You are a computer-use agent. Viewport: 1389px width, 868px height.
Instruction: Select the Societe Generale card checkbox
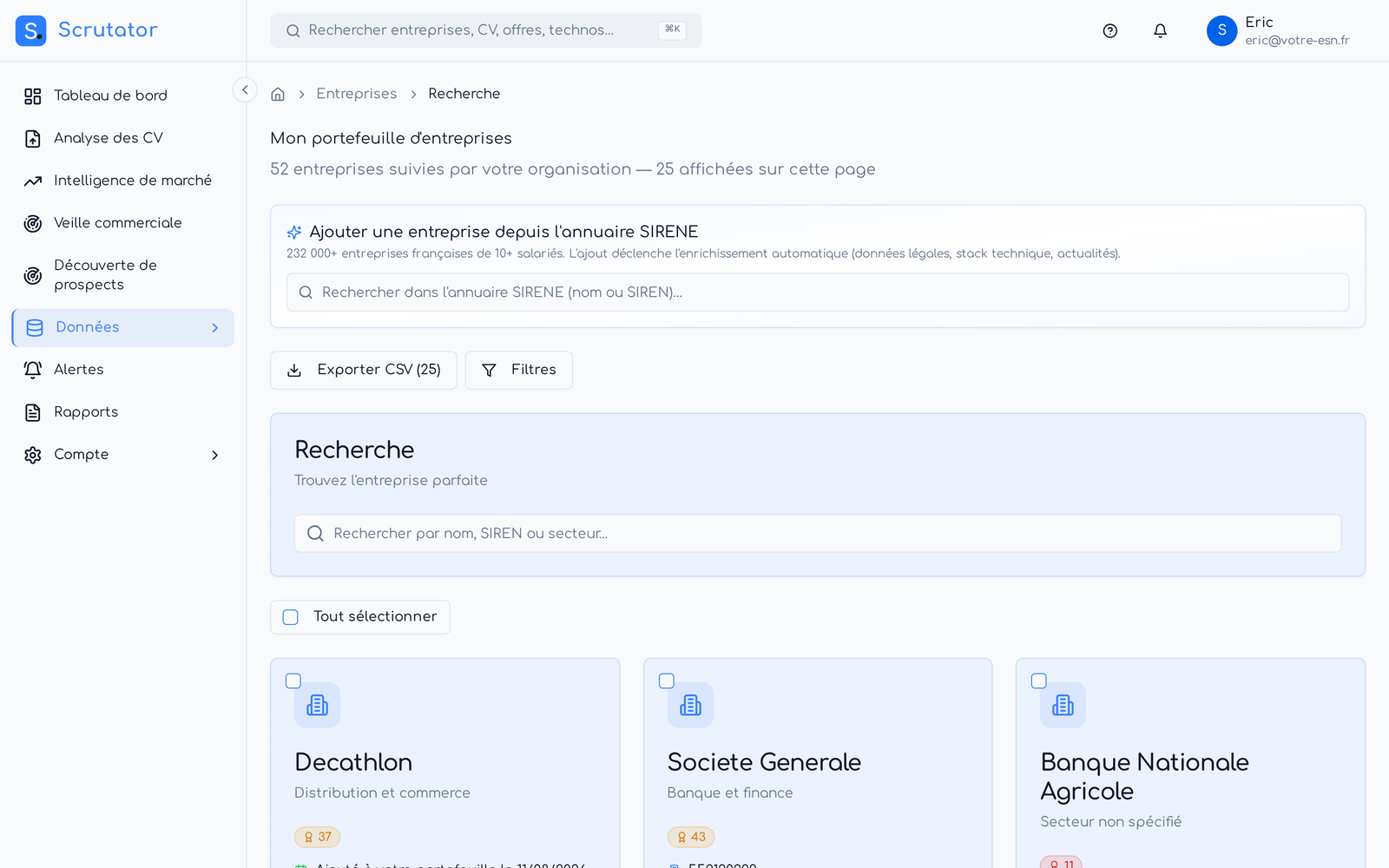pos(667,681)
